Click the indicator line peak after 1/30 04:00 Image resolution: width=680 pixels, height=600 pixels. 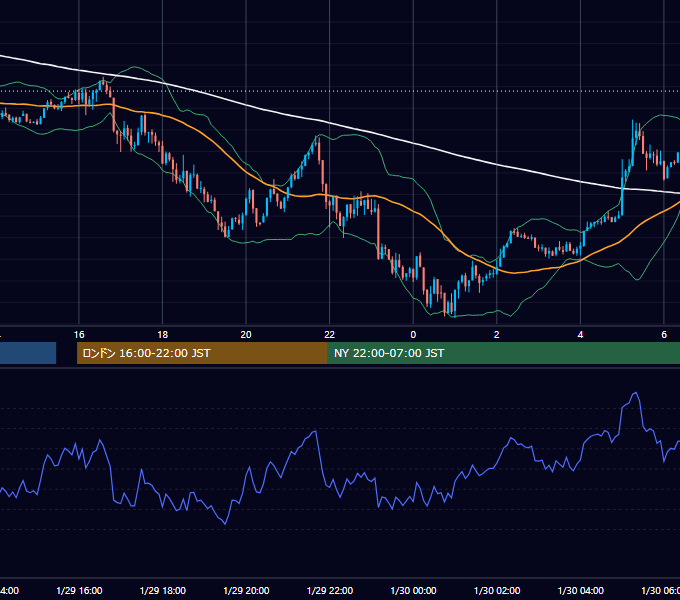[636, 393]
